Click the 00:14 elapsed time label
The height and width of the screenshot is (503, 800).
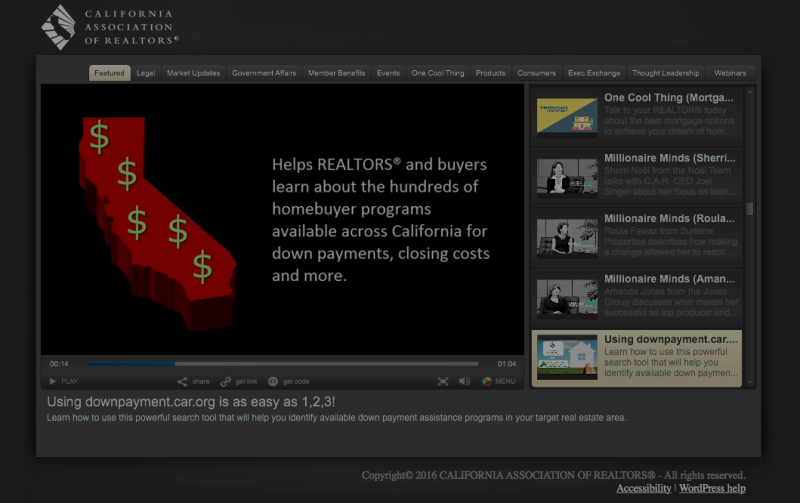tap(59, 364)
